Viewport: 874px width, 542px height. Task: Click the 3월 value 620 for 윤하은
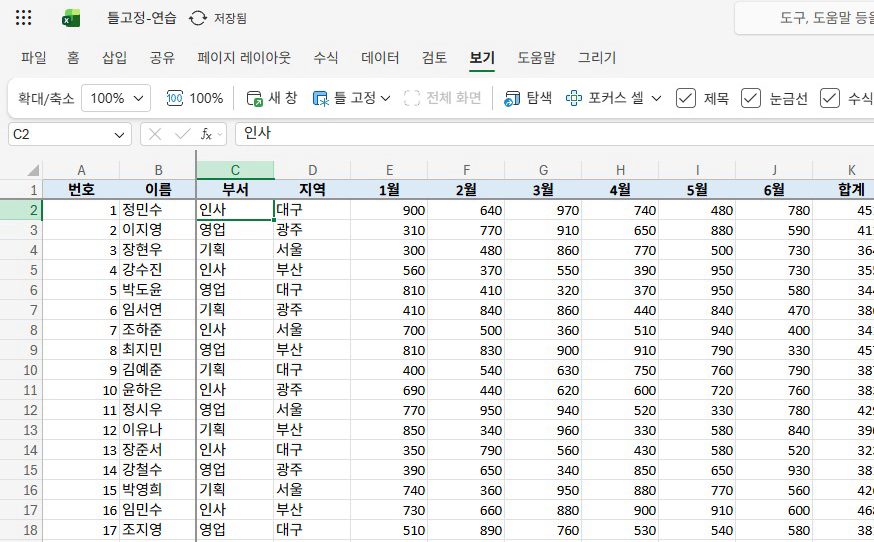(543, 390)
